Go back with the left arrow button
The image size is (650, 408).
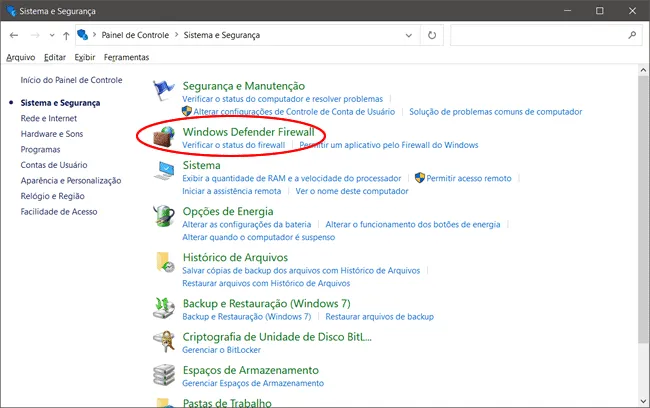(x=14, y=35)
